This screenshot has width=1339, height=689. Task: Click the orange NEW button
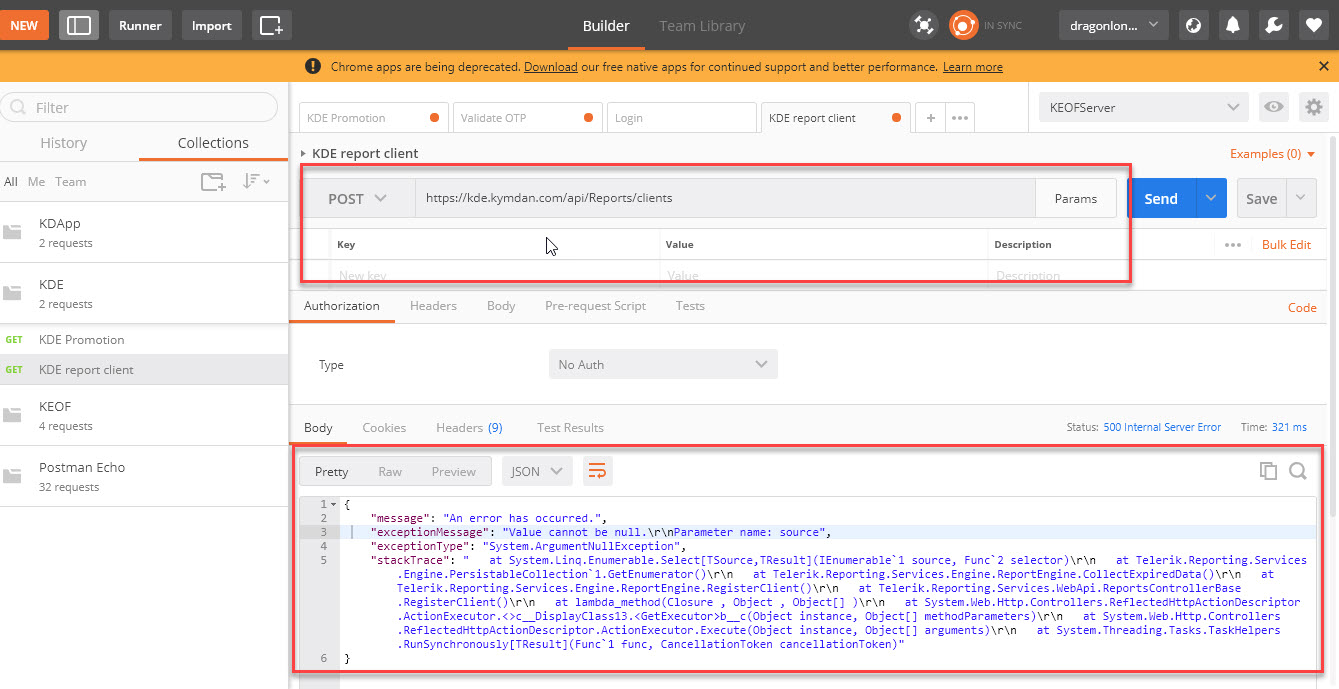[x=24, y=25]
